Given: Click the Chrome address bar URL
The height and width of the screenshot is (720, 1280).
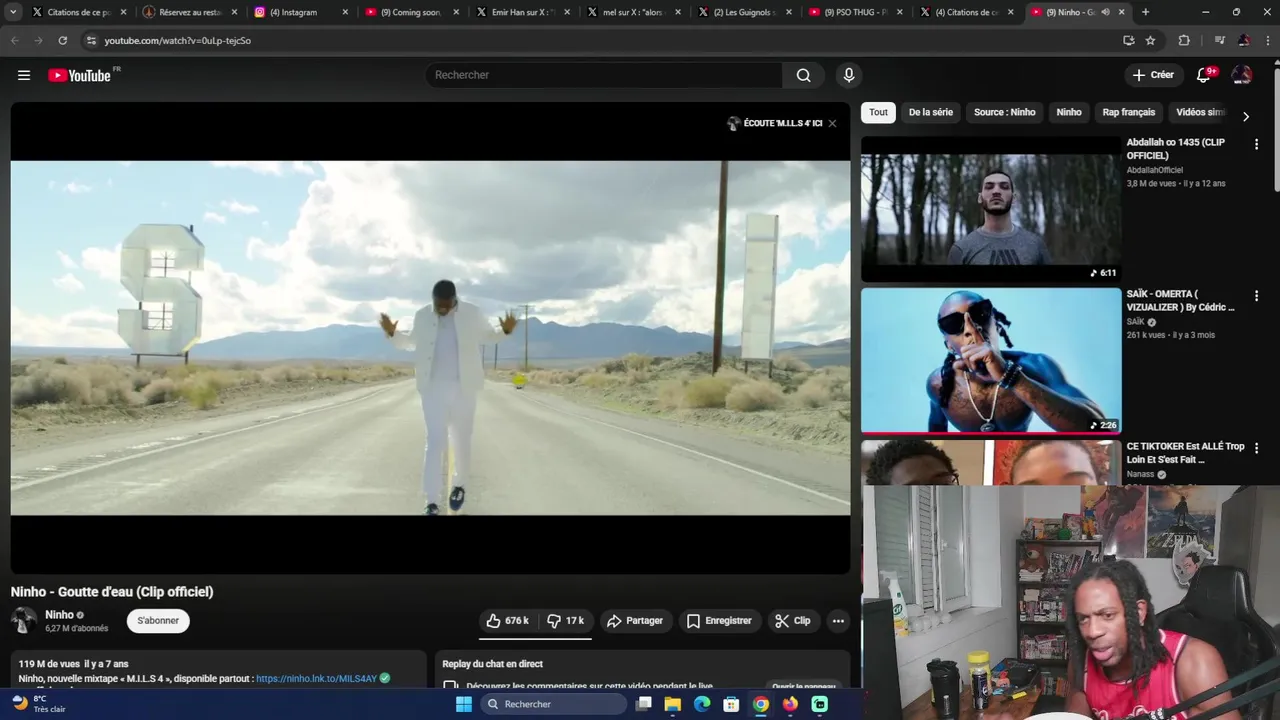Looking at the screenshot, I should pyautogui.click(x=177, y=40).
